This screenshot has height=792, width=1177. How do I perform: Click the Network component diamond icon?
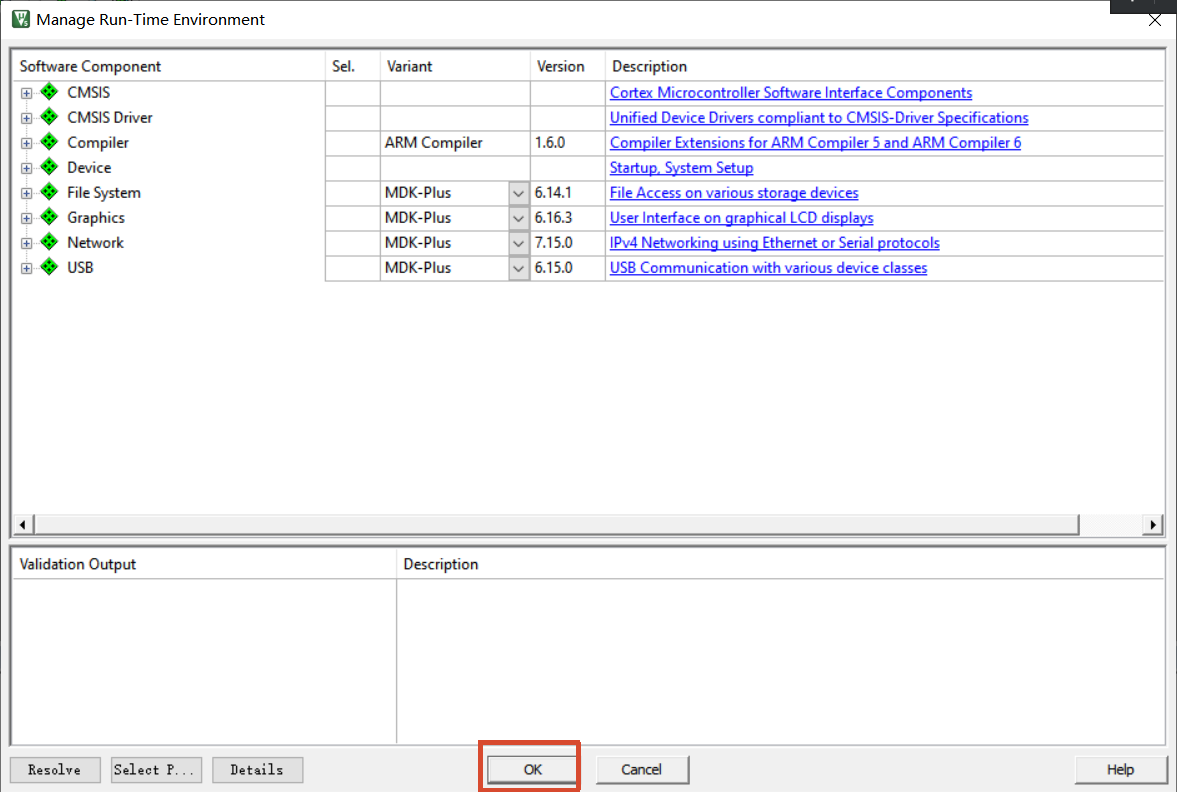point(50,242)
